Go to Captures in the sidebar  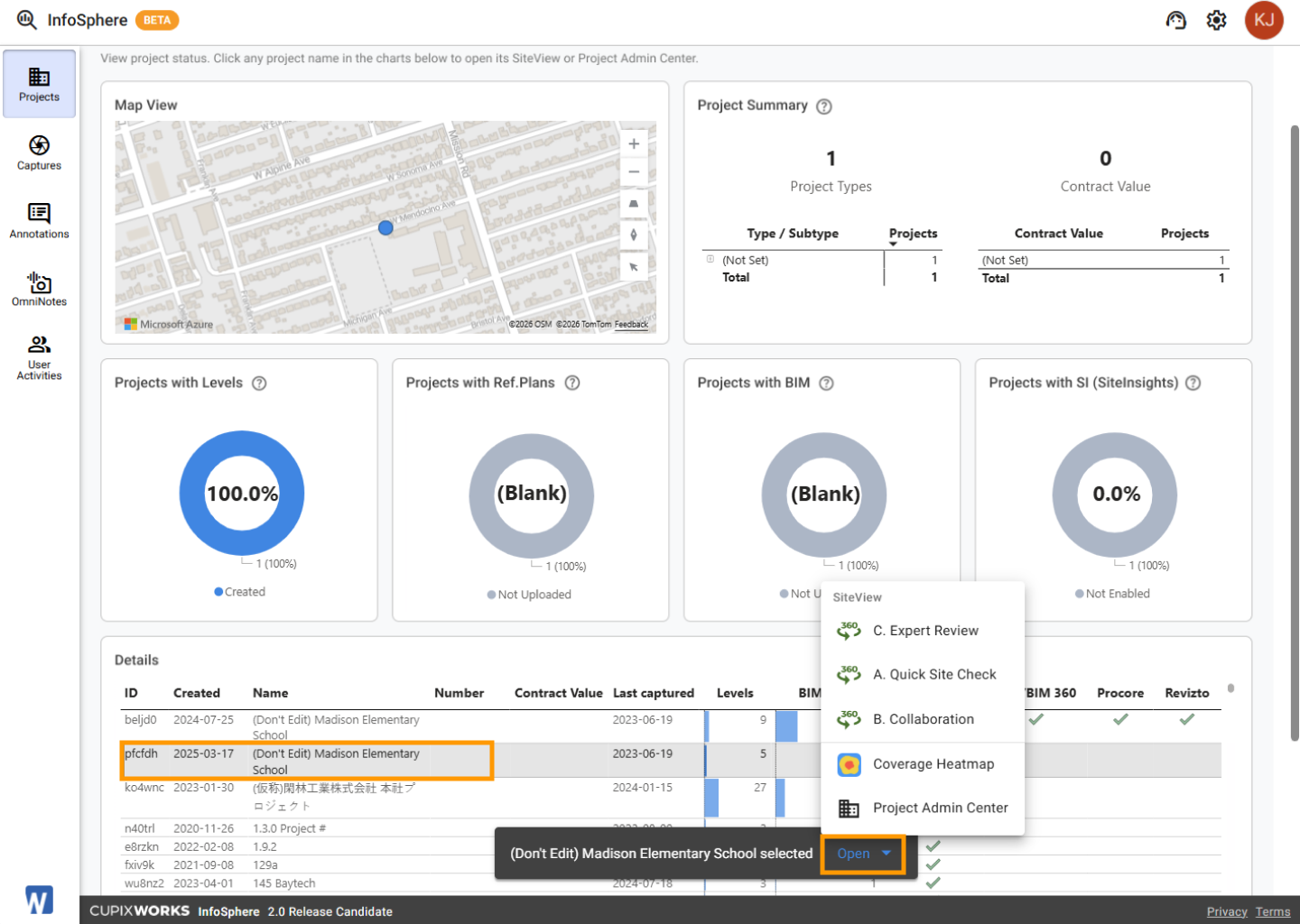point(39,152)
